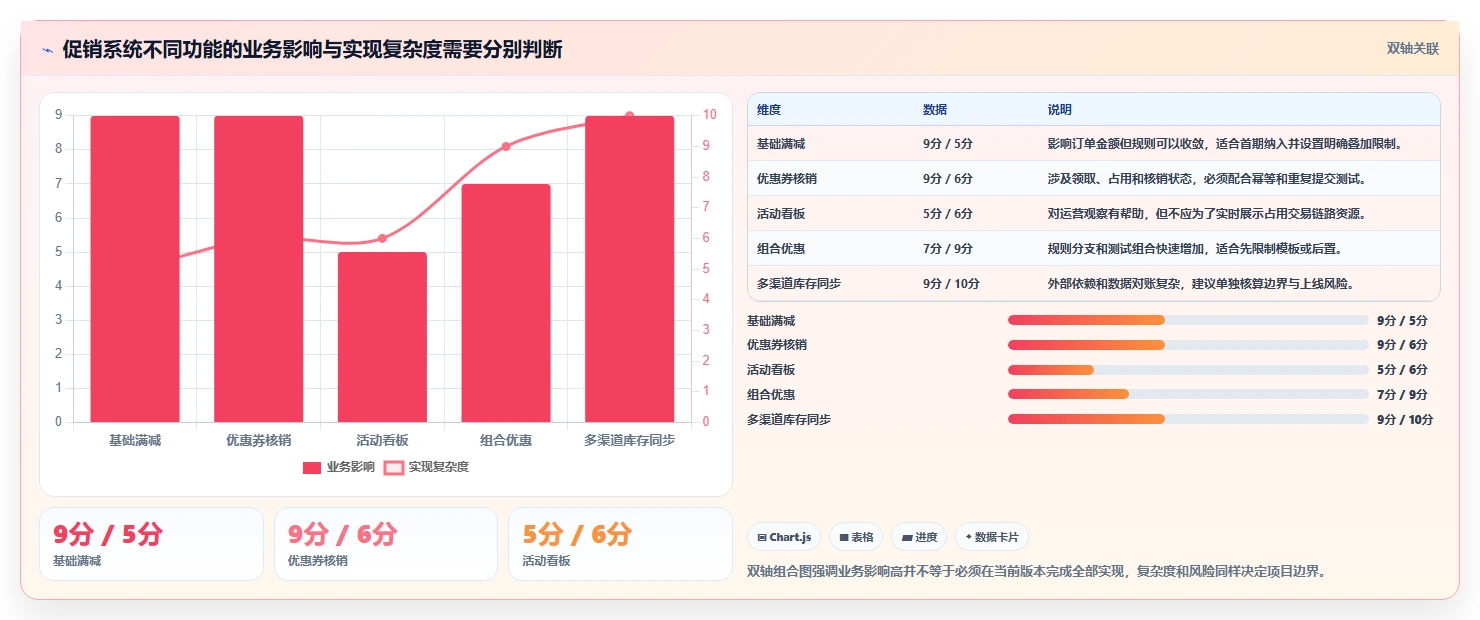This screenshot has height=620, width=1480.
Task: Click the 维度 column header
Action: (769, 109)
